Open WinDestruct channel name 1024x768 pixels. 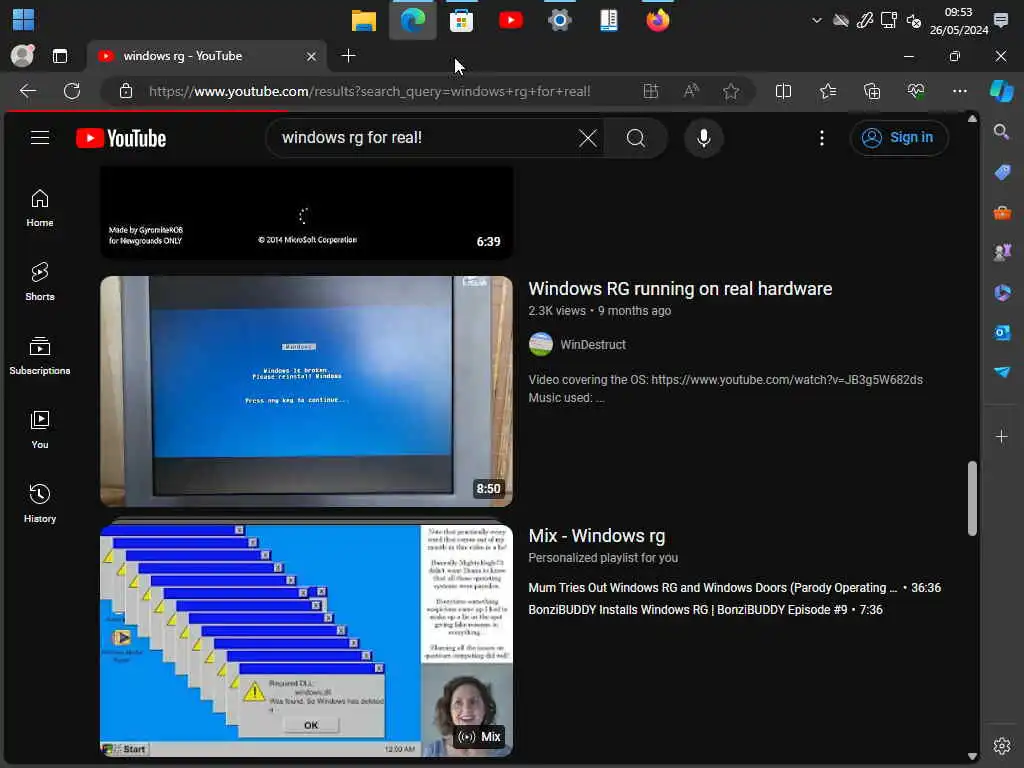coord(592,344)
